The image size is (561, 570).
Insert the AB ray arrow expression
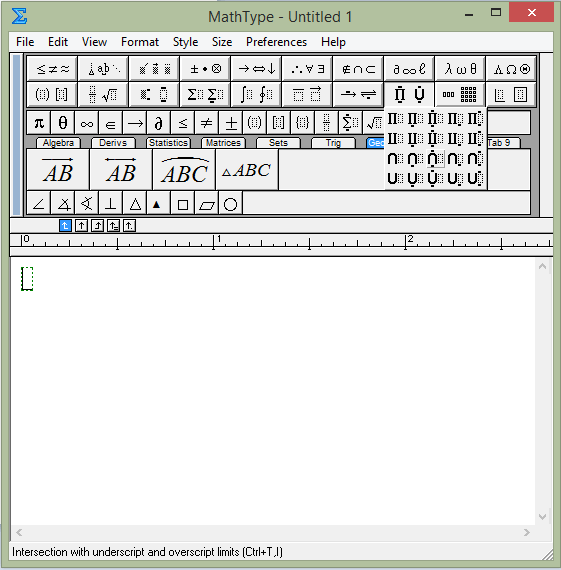pos(58,169)
